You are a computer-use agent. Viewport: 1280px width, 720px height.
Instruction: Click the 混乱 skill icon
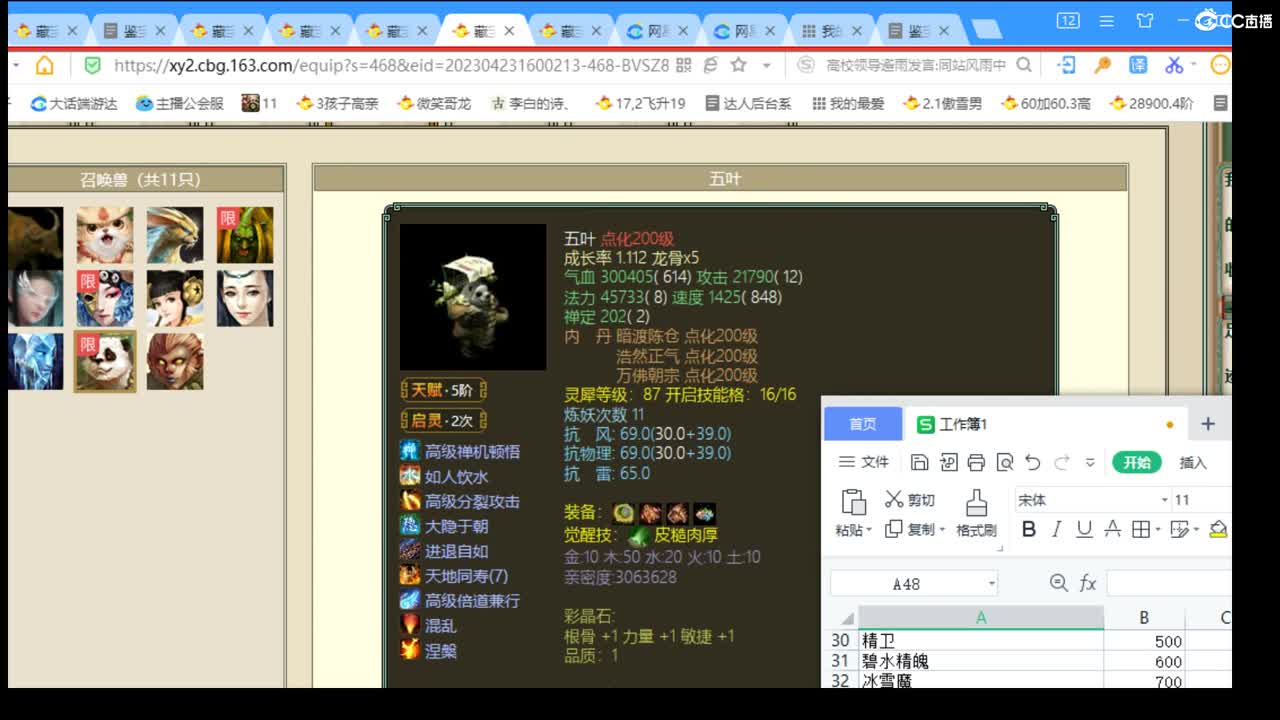pyautogui.click(x=410, y=624)
